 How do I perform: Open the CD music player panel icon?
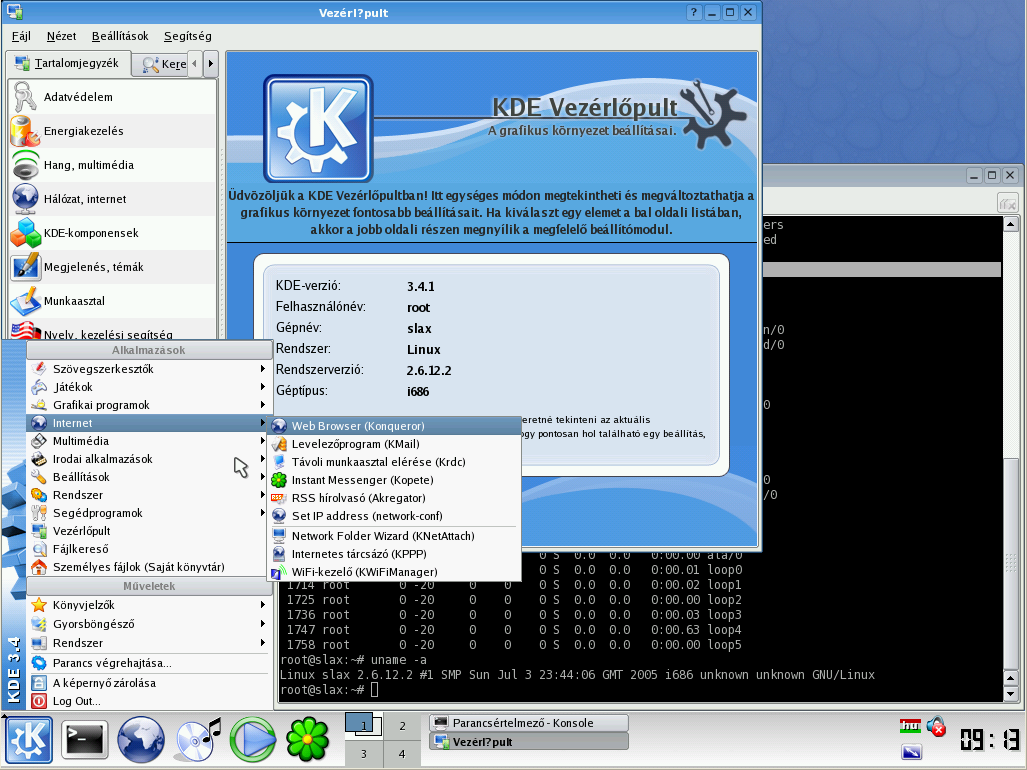tap(198, 741)
